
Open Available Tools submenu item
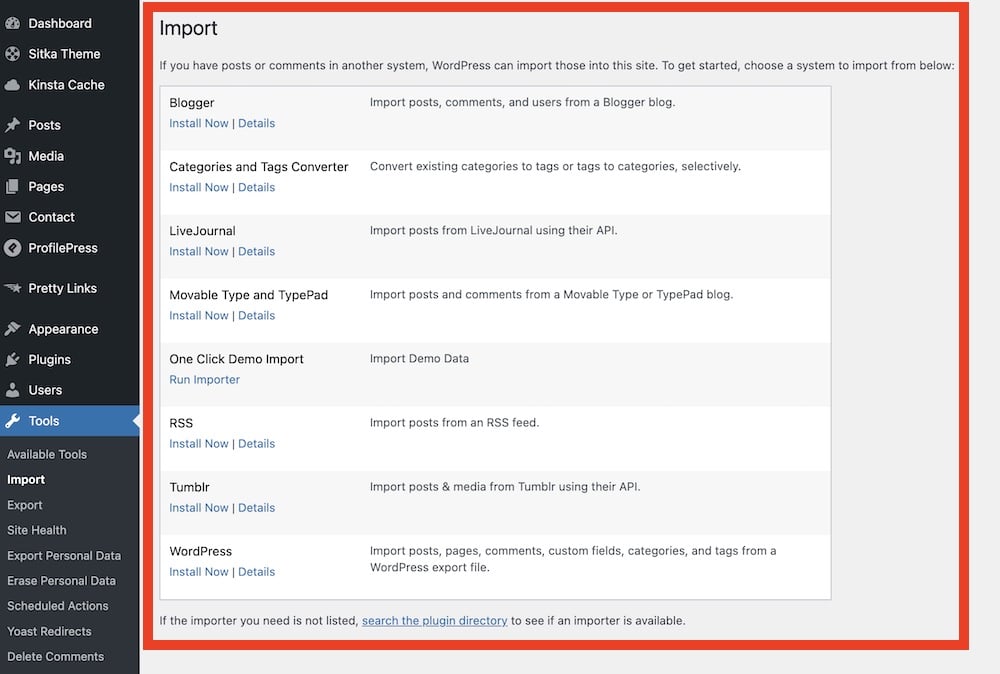47,455
